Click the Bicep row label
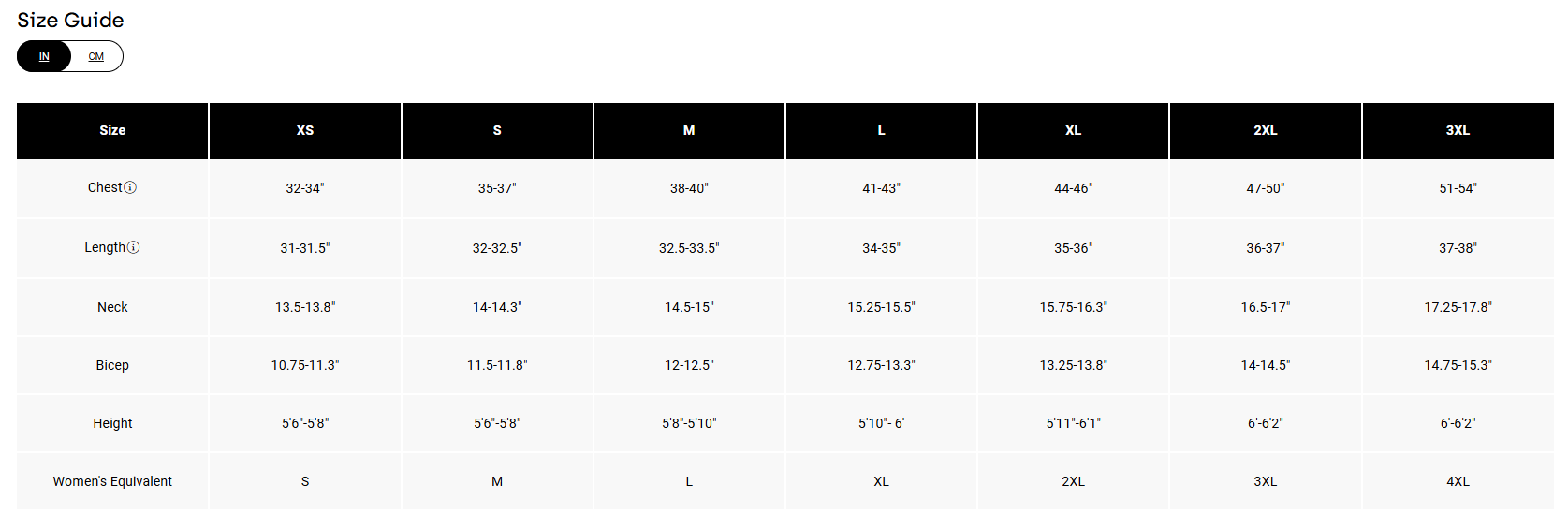The image size is (1568, 529). [112, 365]
